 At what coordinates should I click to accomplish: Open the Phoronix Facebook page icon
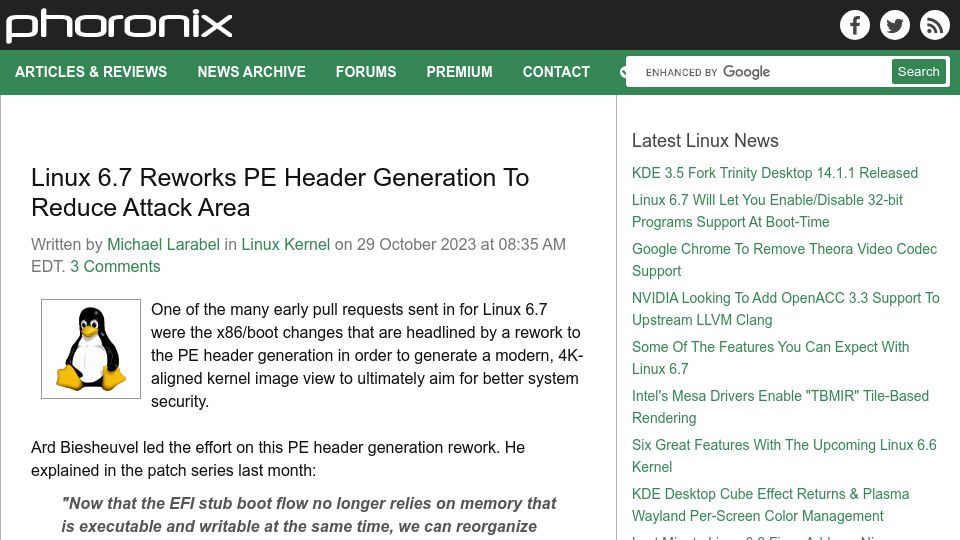click(855, 25)
